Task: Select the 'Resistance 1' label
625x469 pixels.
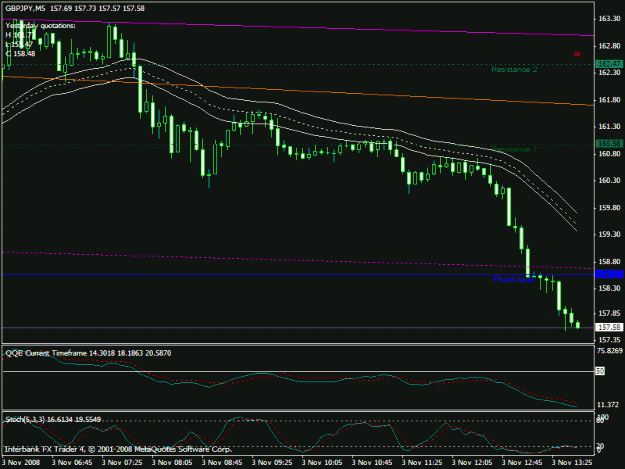Action: coord(514,149)
